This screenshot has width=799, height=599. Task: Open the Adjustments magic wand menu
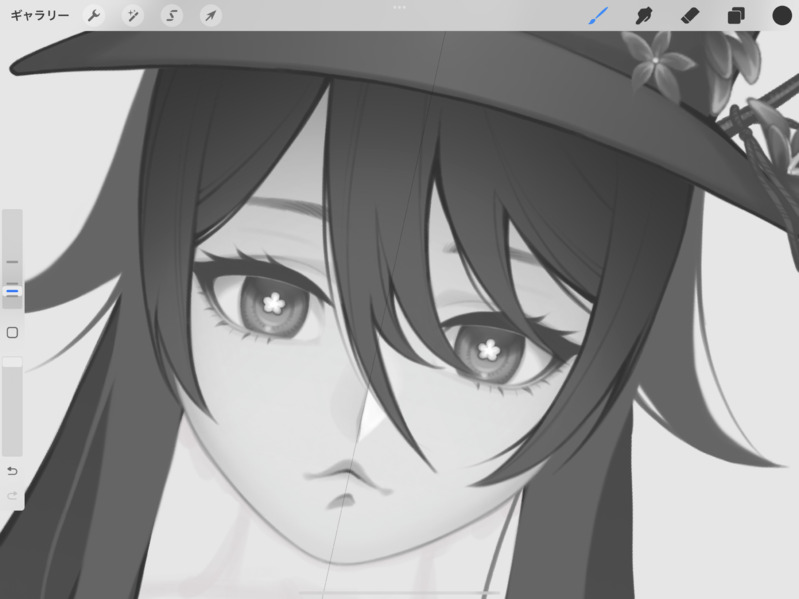tap(133, 15)
